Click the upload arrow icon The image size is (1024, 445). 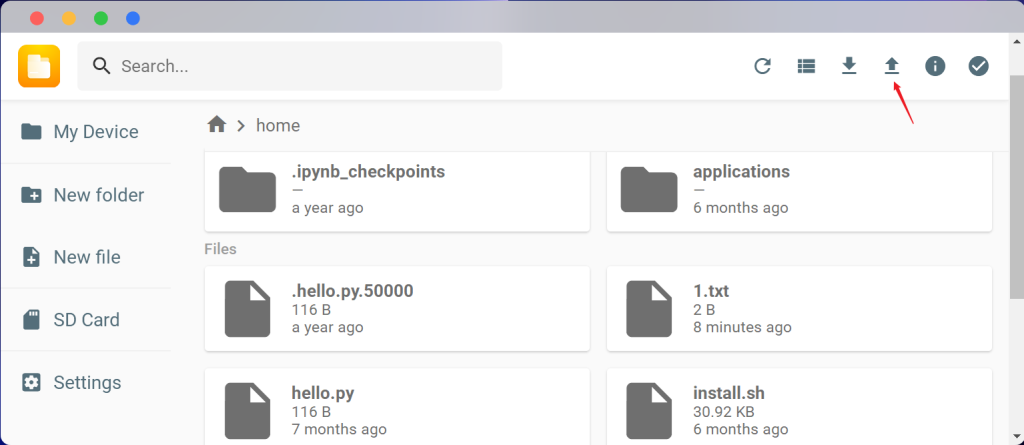pos(892,66)
